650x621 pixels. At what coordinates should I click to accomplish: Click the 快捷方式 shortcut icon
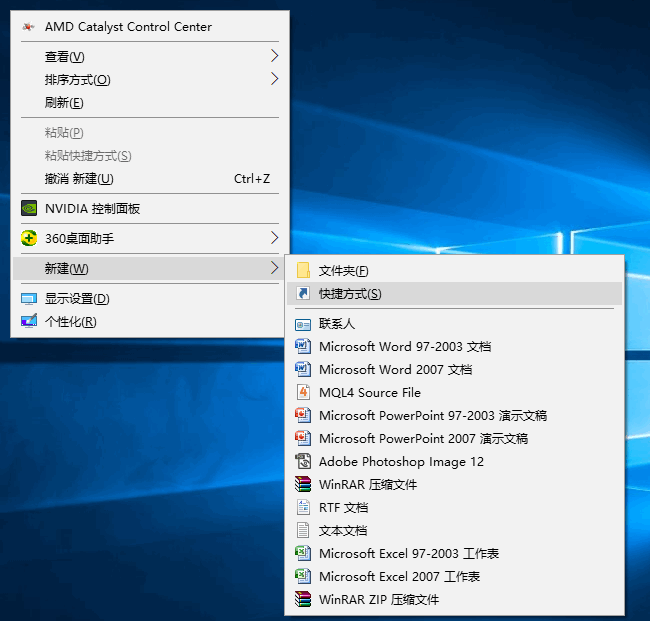303,294
